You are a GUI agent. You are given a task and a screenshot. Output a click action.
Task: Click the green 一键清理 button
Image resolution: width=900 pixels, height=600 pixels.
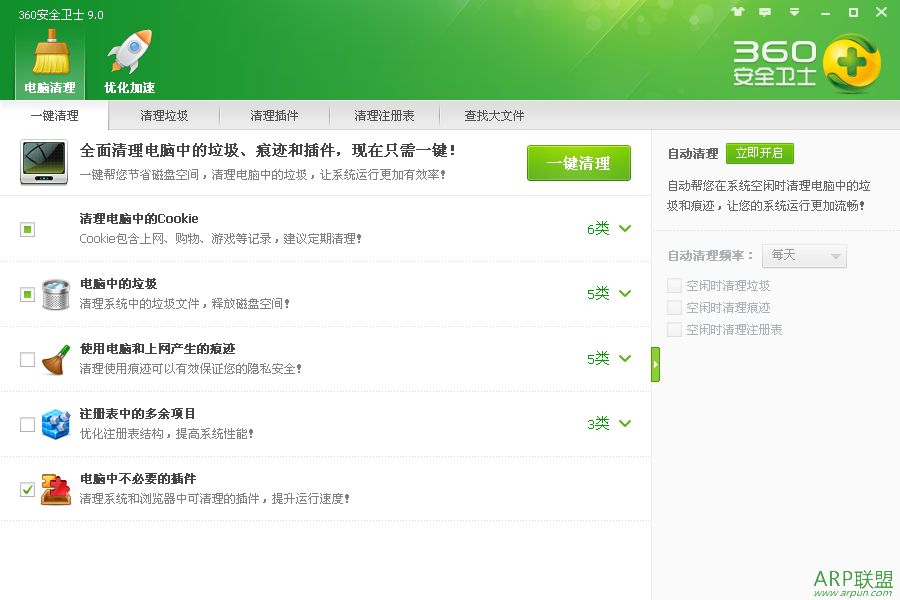[x=579, y=163]
